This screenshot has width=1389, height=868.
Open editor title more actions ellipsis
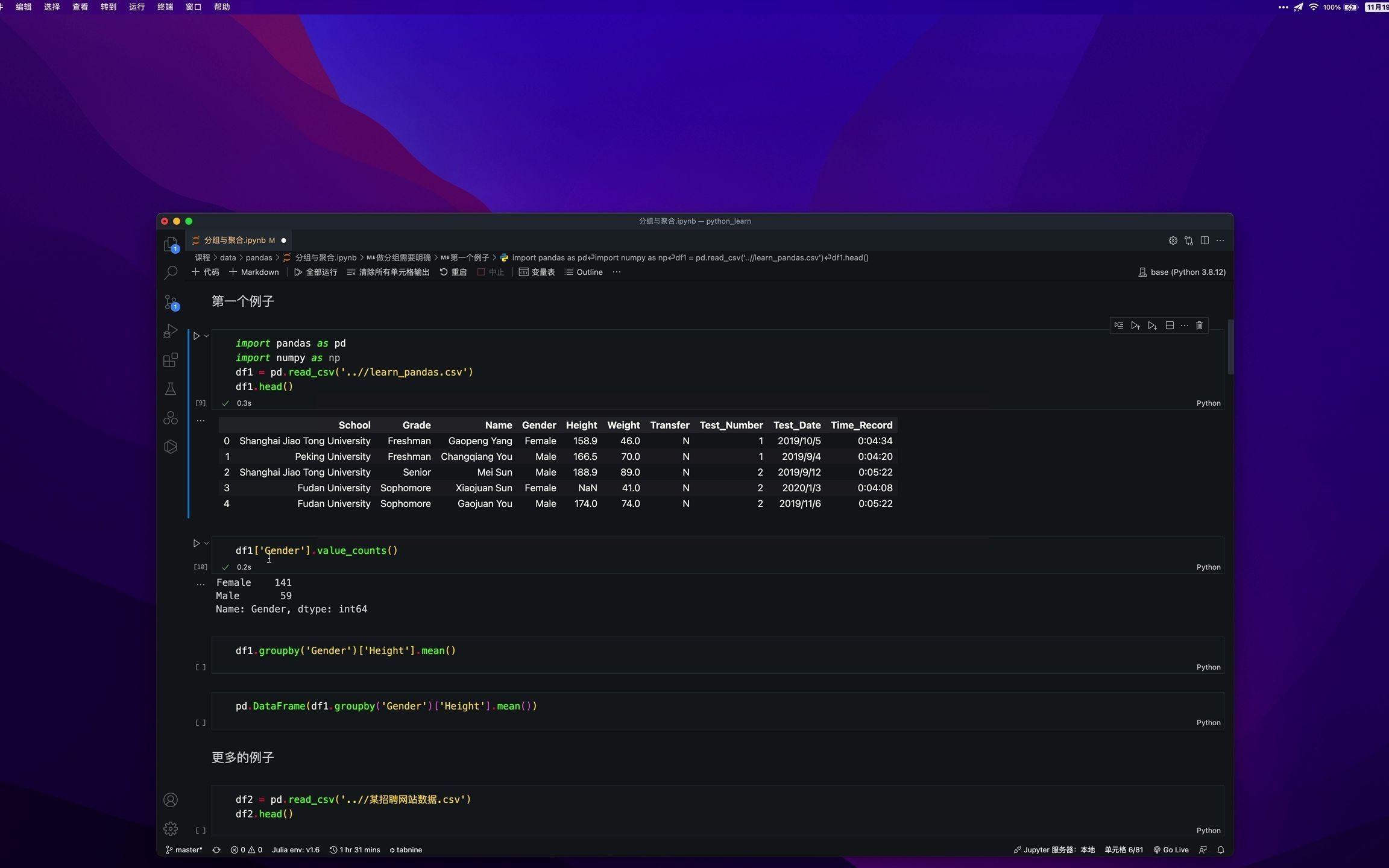tap(1220, 241)
